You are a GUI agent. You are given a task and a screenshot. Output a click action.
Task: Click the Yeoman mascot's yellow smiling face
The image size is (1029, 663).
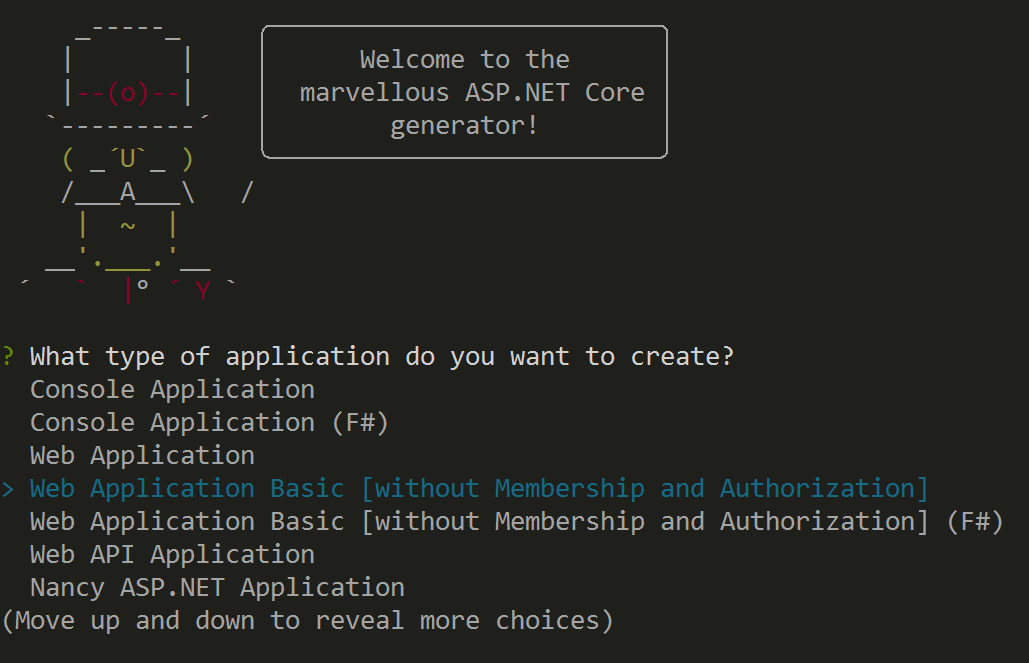click(127, 159)
